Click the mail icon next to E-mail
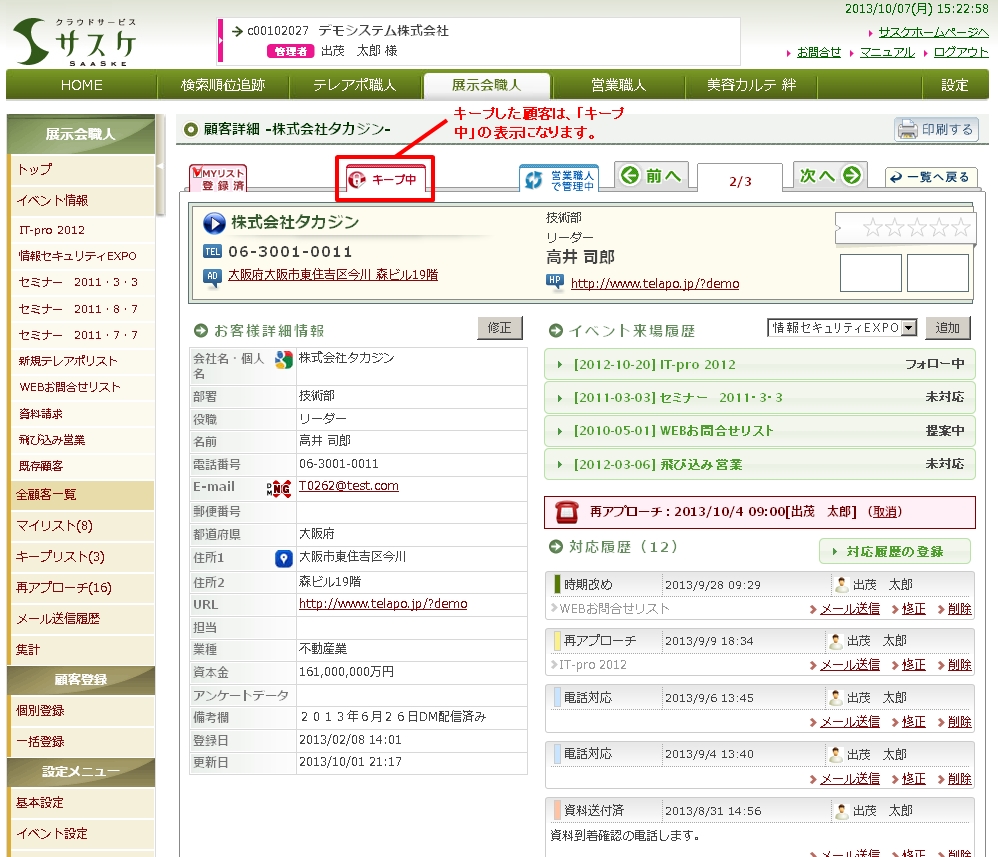 pos(278,488)
